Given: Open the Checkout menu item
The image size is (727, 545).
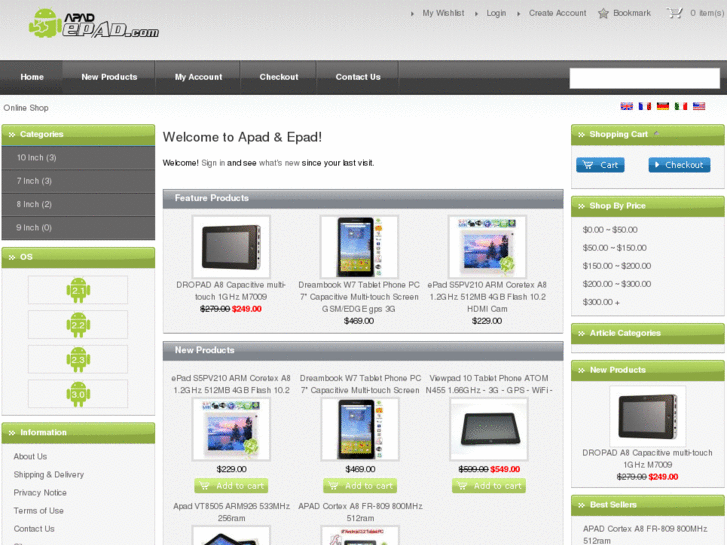Looking at the screenshot, I should (x=279, y=77).
